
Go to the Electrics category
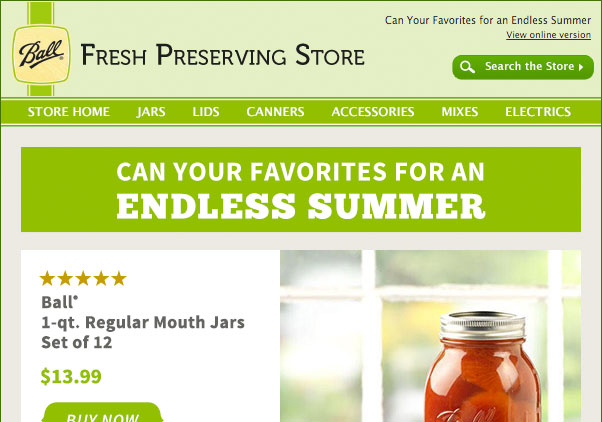[x=538, y=112]
